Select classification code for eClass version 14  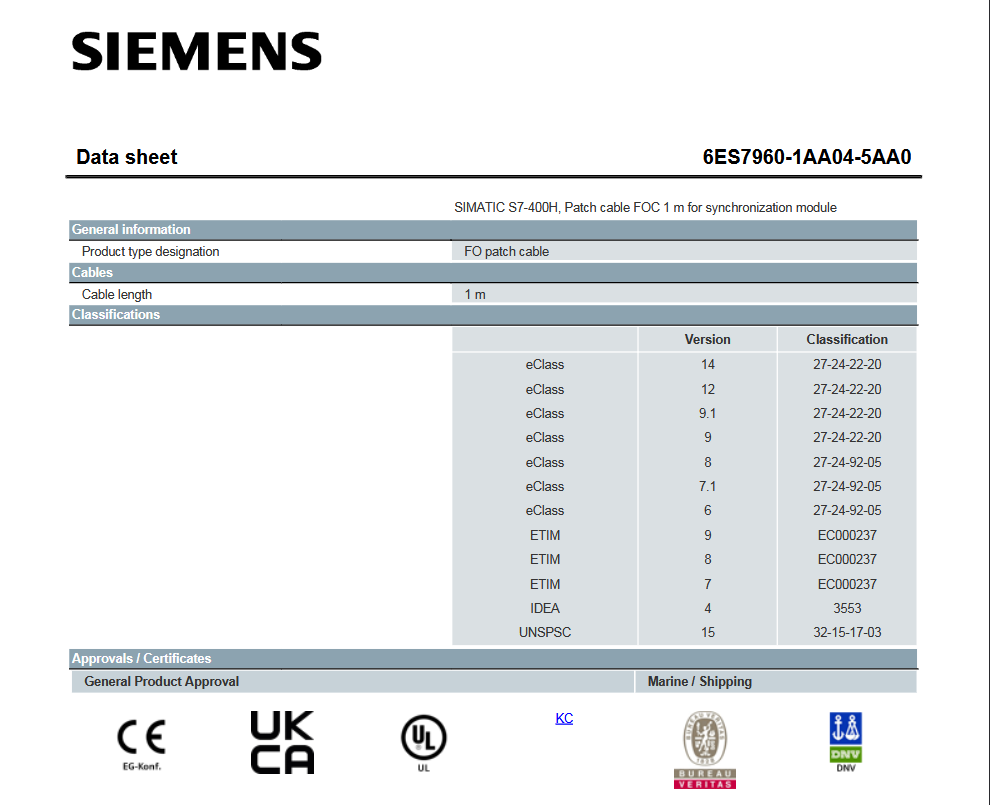pyautogui.click(x=847, y=364)
